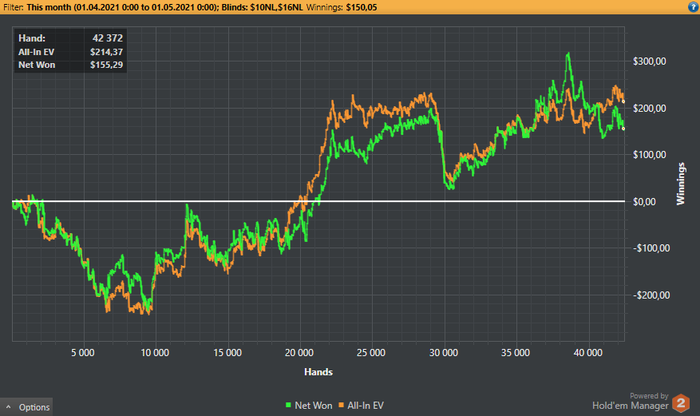The height and width of the screenshot is (416, 700).
Task: Expand the Options panel
Action: tap(27, 407)
